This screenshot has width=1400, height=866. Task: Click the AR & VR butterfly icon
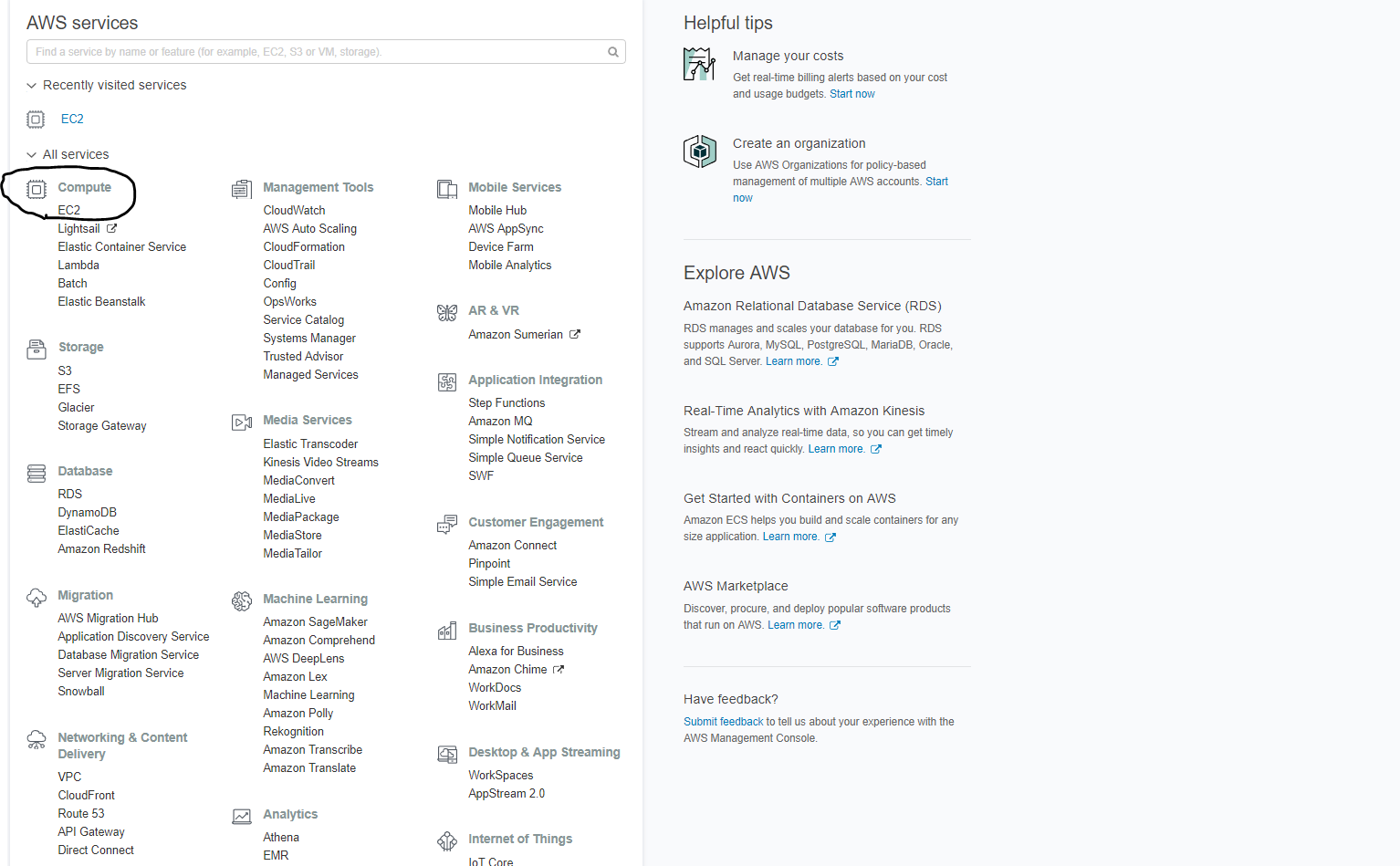coord(447,313)
